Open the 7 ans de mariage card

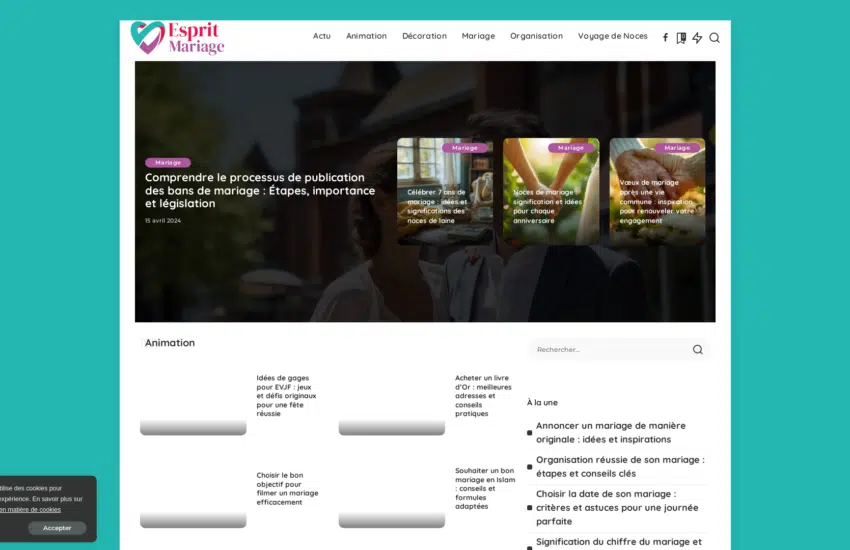coord(438,206)
